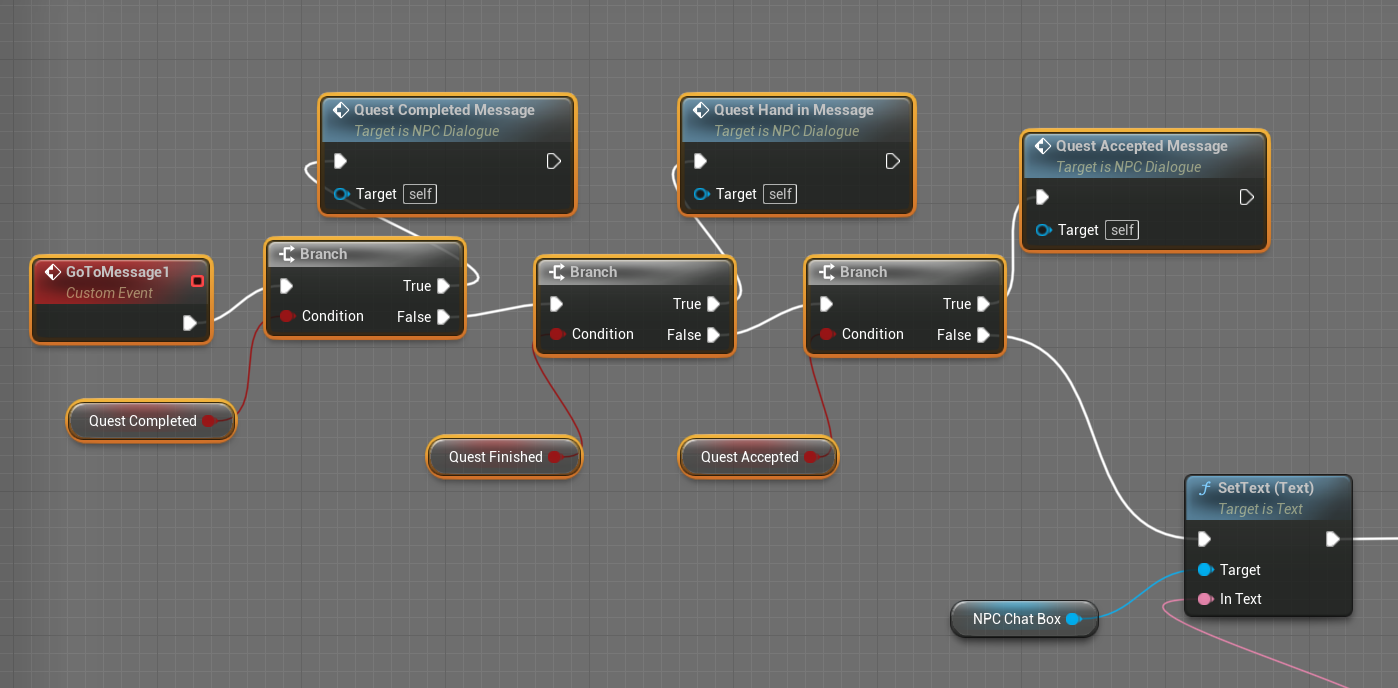Click Quest Completed Message exec output pin
This screenshot has width=1398, height=688.
(x=554, y=161)
